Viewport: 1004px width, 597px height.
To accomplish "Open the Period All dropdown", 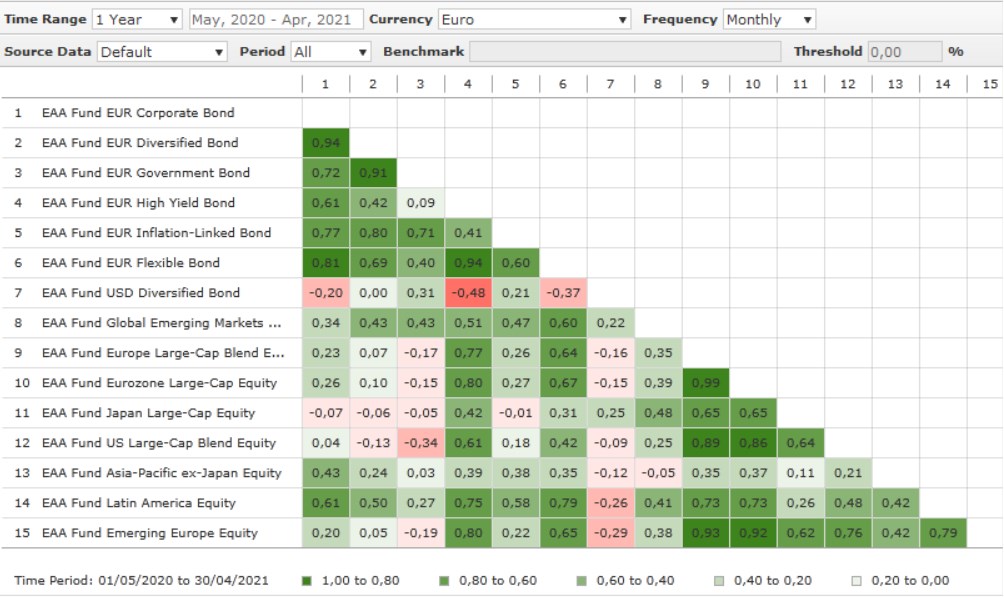I will tap(330, 52).
